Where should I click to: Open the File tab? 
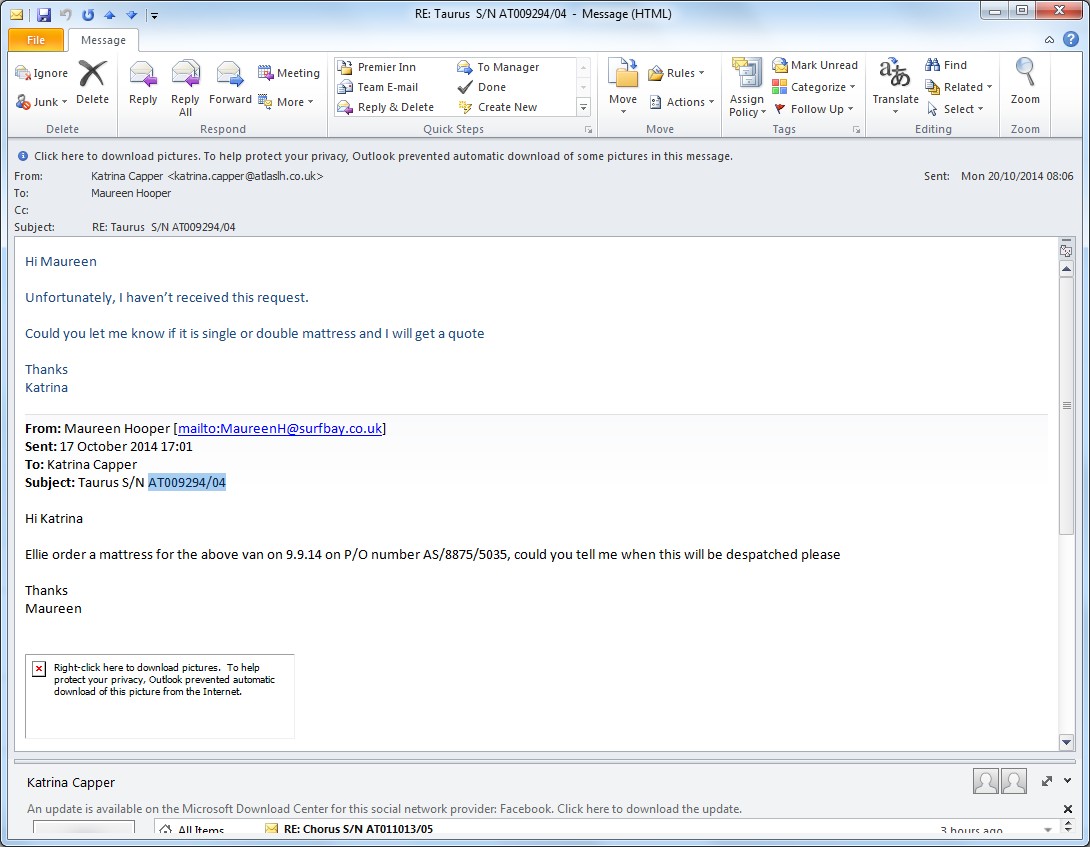pos(36,40)
